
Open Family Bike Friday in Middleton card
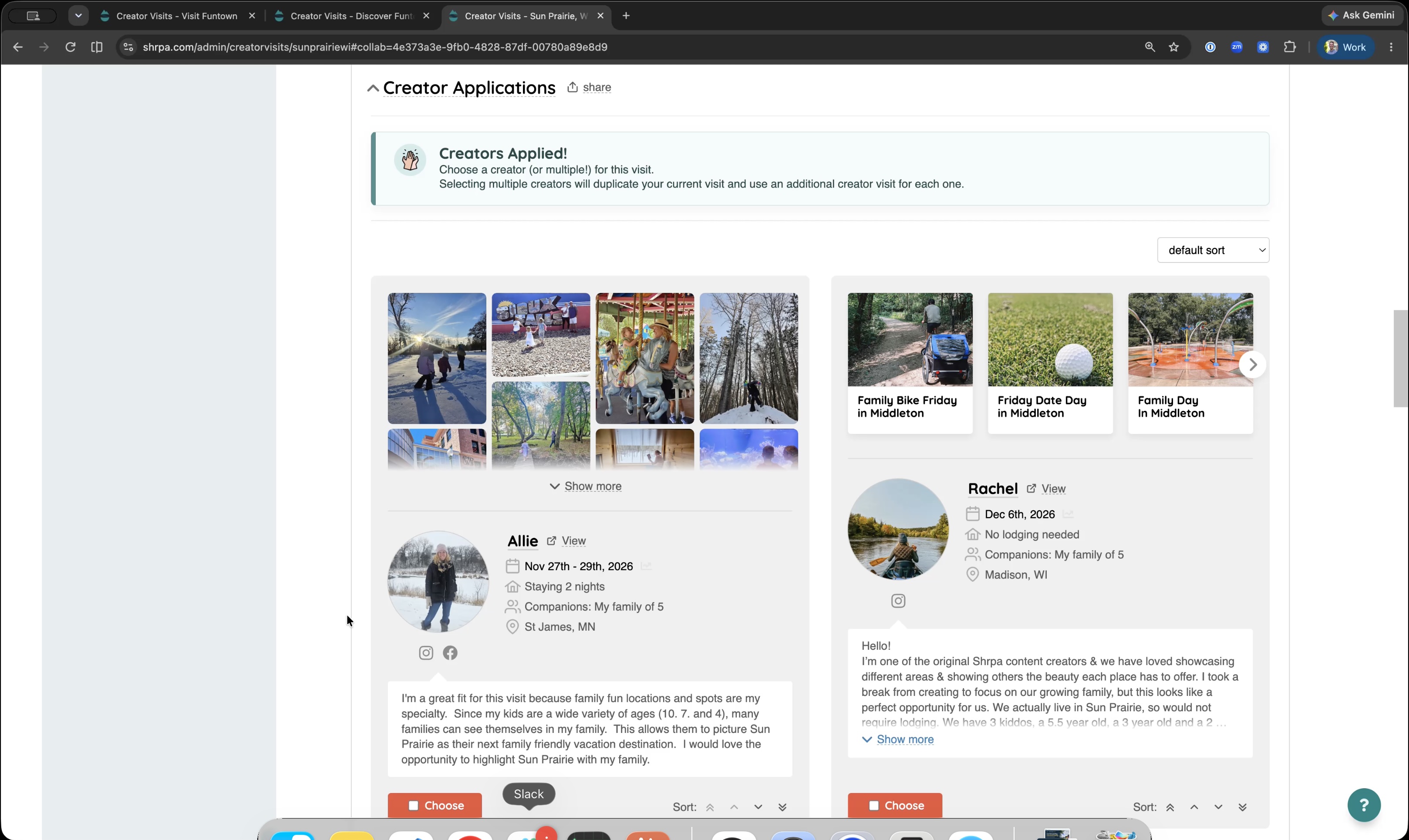point(910,363)
